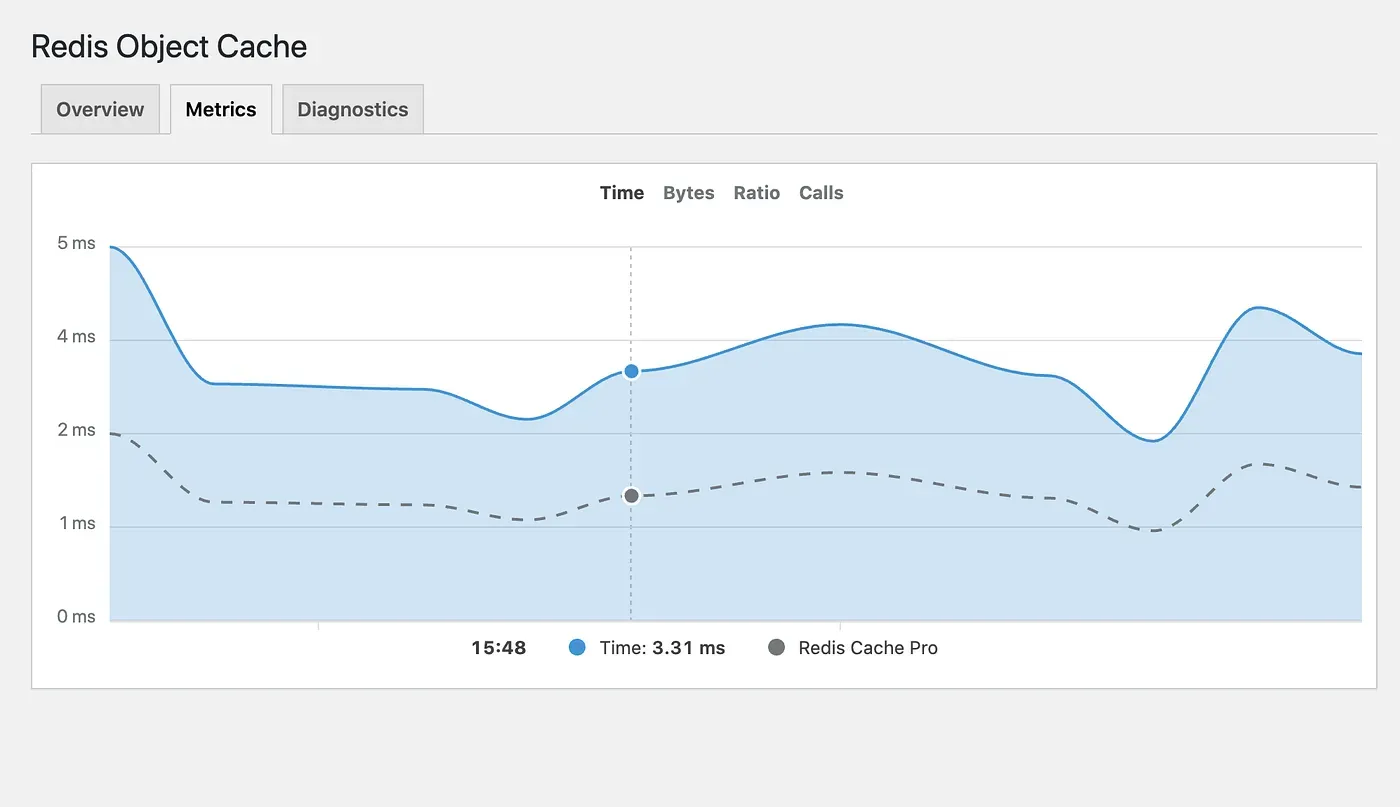Click the dashed Redis Cache Pro line
The image size is (1400, 807).
(850, 471)
